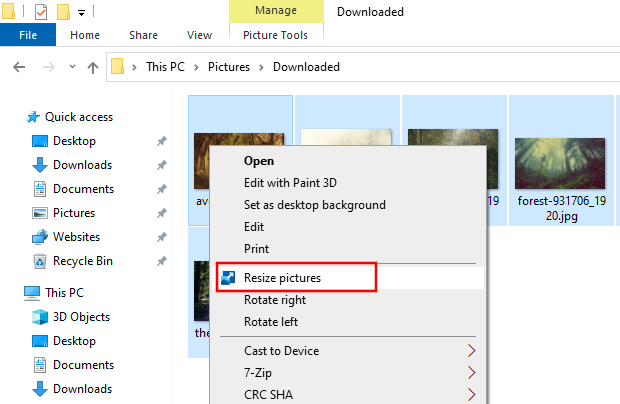The image size is (620, 404).
Task: Open Downloads under This PC
Action: 82,389
